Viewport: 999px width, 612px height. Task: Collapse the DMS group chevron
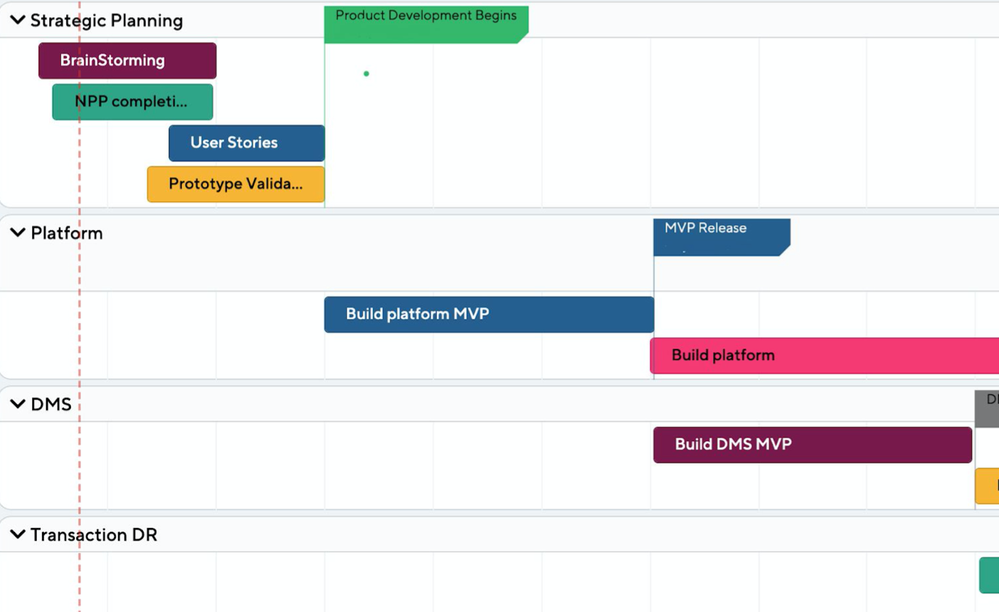17,404
